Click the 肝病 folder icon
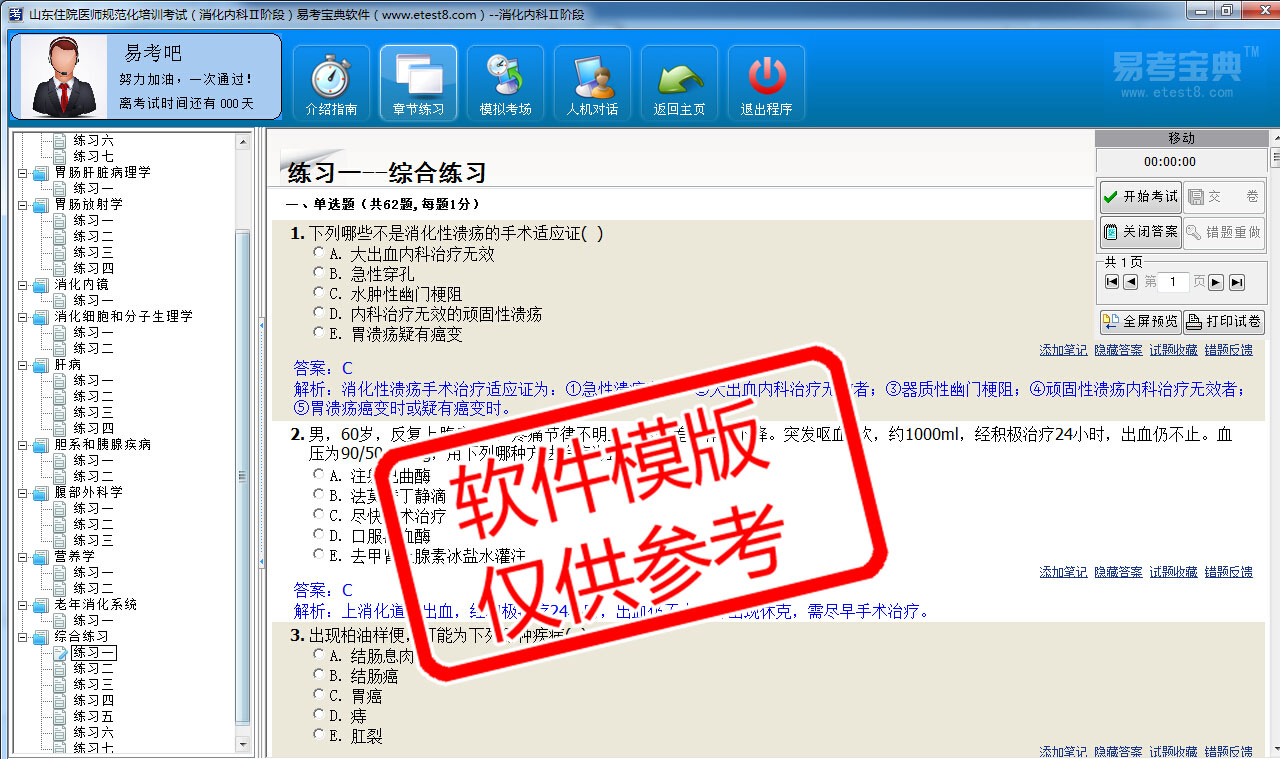 tap(40, 364)
